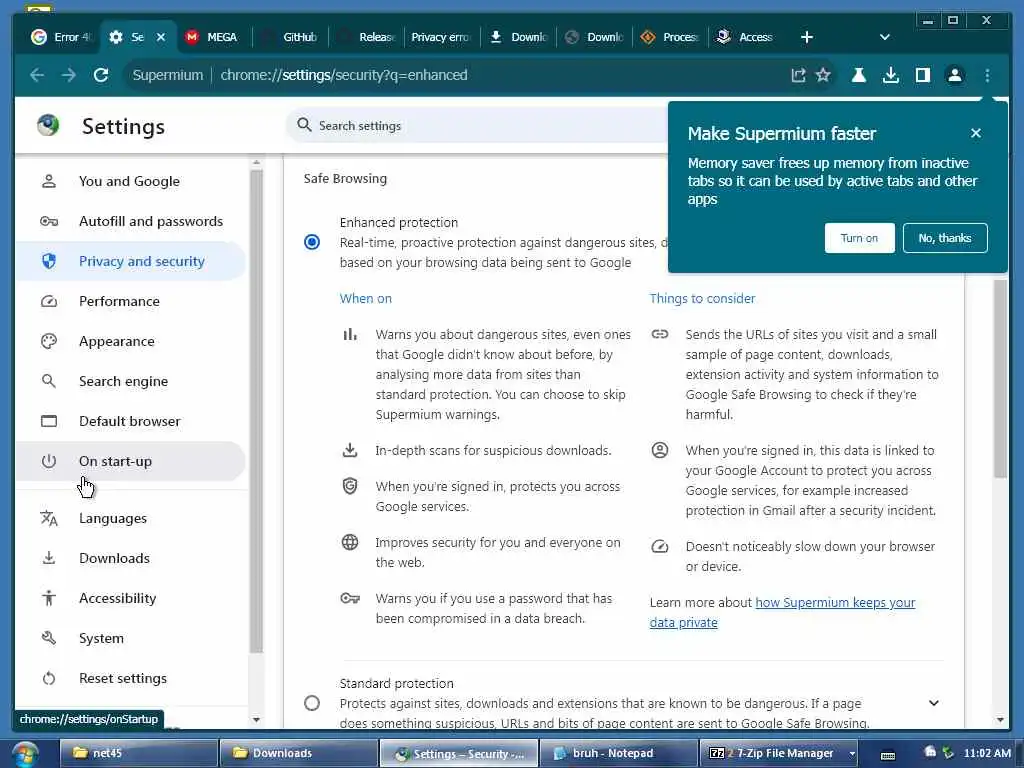Viewport: 1024px width, 768px height.
Task: Open Search engine settings section
Action: pyautogui.click(x=129, y=381)
